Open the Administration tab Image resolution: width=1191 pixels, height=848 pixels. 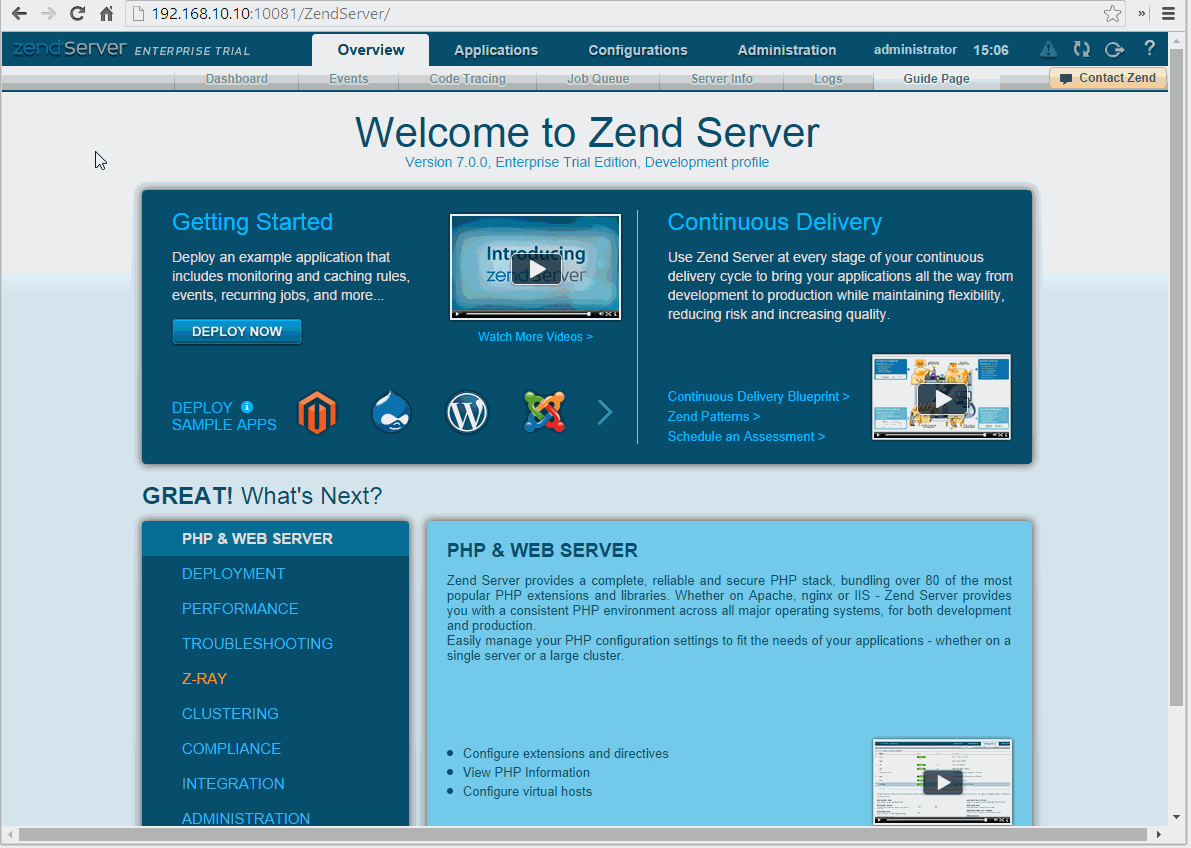point(787,50)
